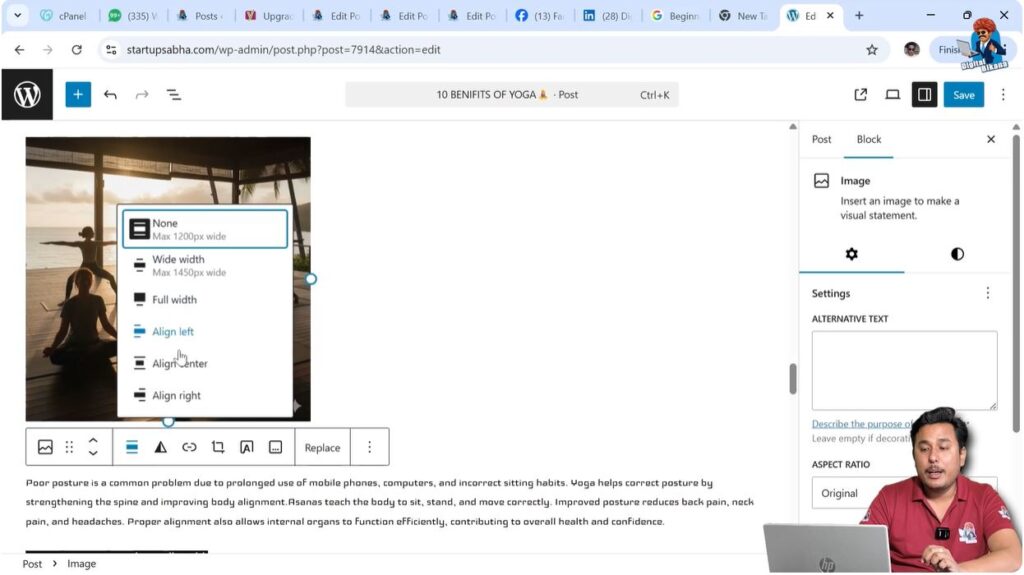Open the device preview icon
Image resolution: width=1024 pixels, height=575 pixels.
click(893, 95)
